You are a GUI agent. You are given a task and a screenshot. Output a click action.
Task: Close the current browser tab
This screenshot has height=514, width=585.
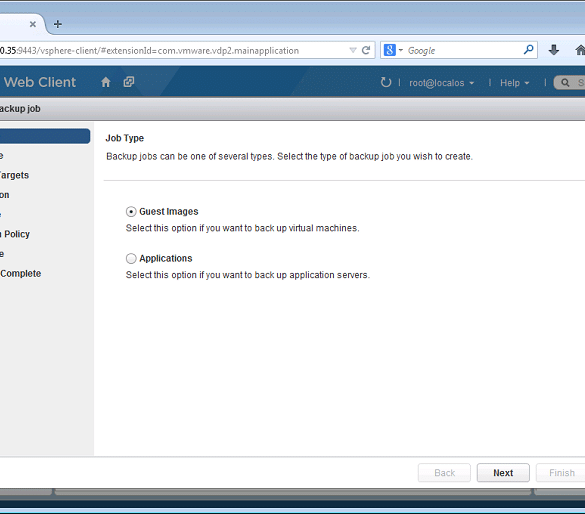click(33, 24)
